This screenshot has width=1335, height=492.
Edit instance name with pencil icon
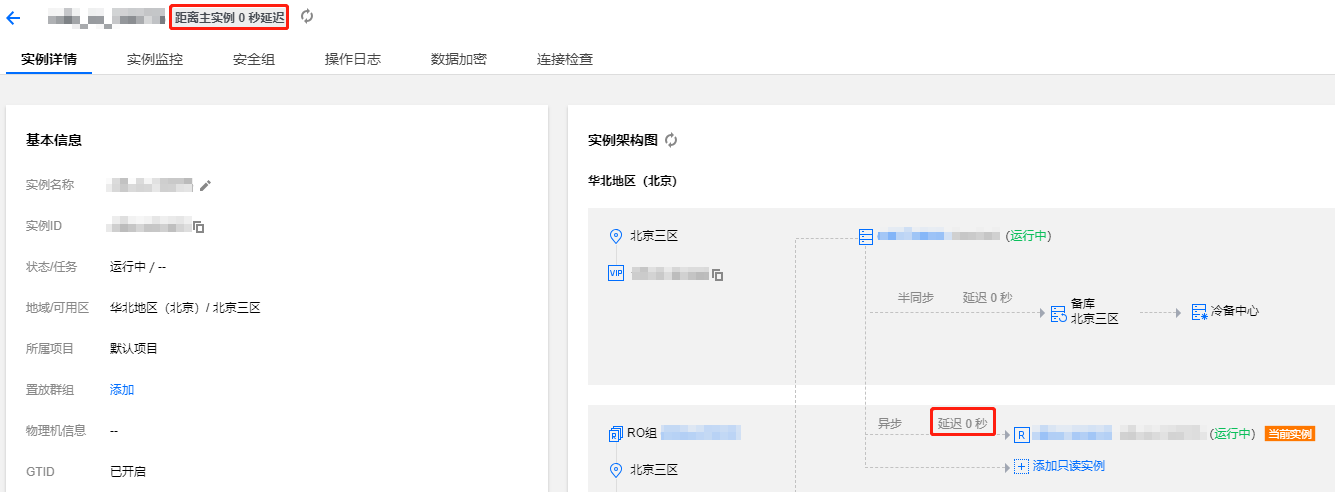pyautogui.click(x=206, y=185)
